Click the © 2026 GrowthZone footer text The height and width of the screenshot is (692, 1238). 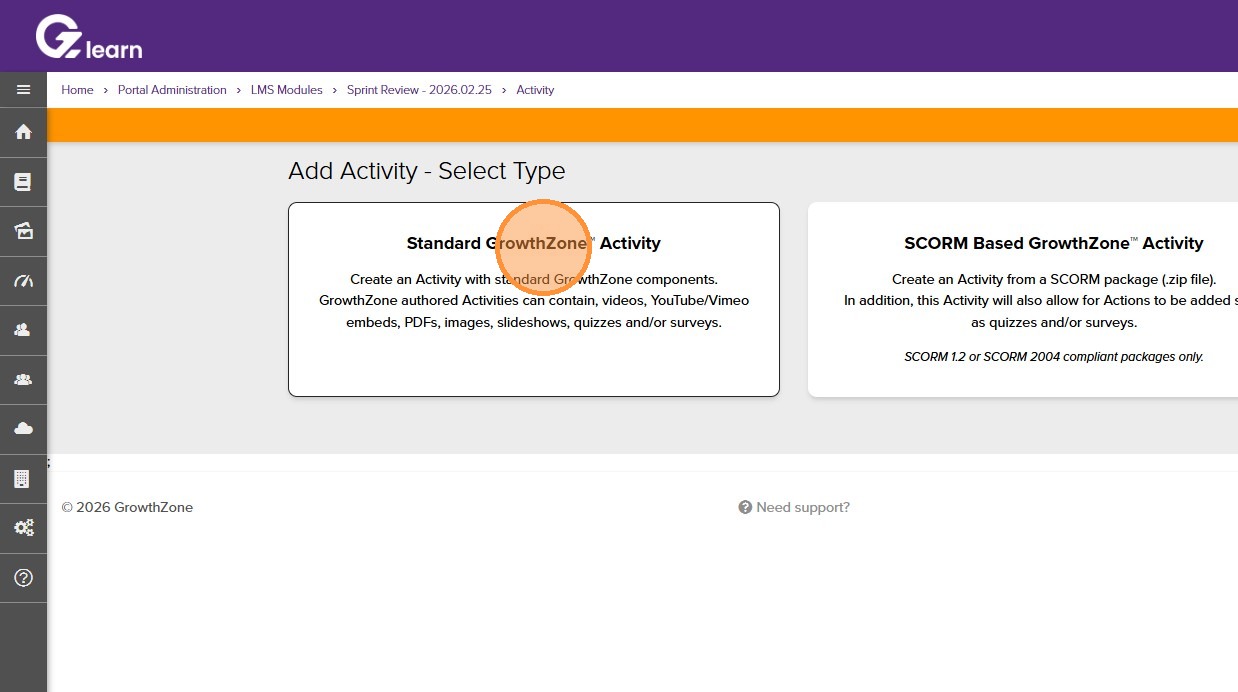point(127,507)
